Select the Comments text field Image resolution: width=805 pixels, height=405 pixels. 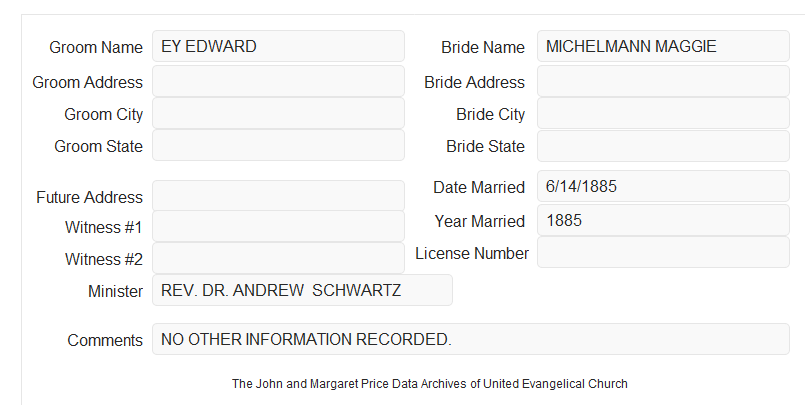[471, 339]
